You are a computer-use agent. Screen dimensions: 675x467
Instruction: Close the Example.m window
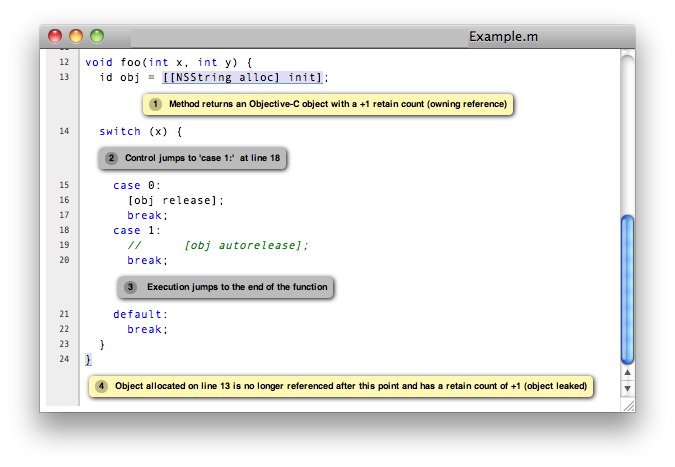tap(56, 36)
